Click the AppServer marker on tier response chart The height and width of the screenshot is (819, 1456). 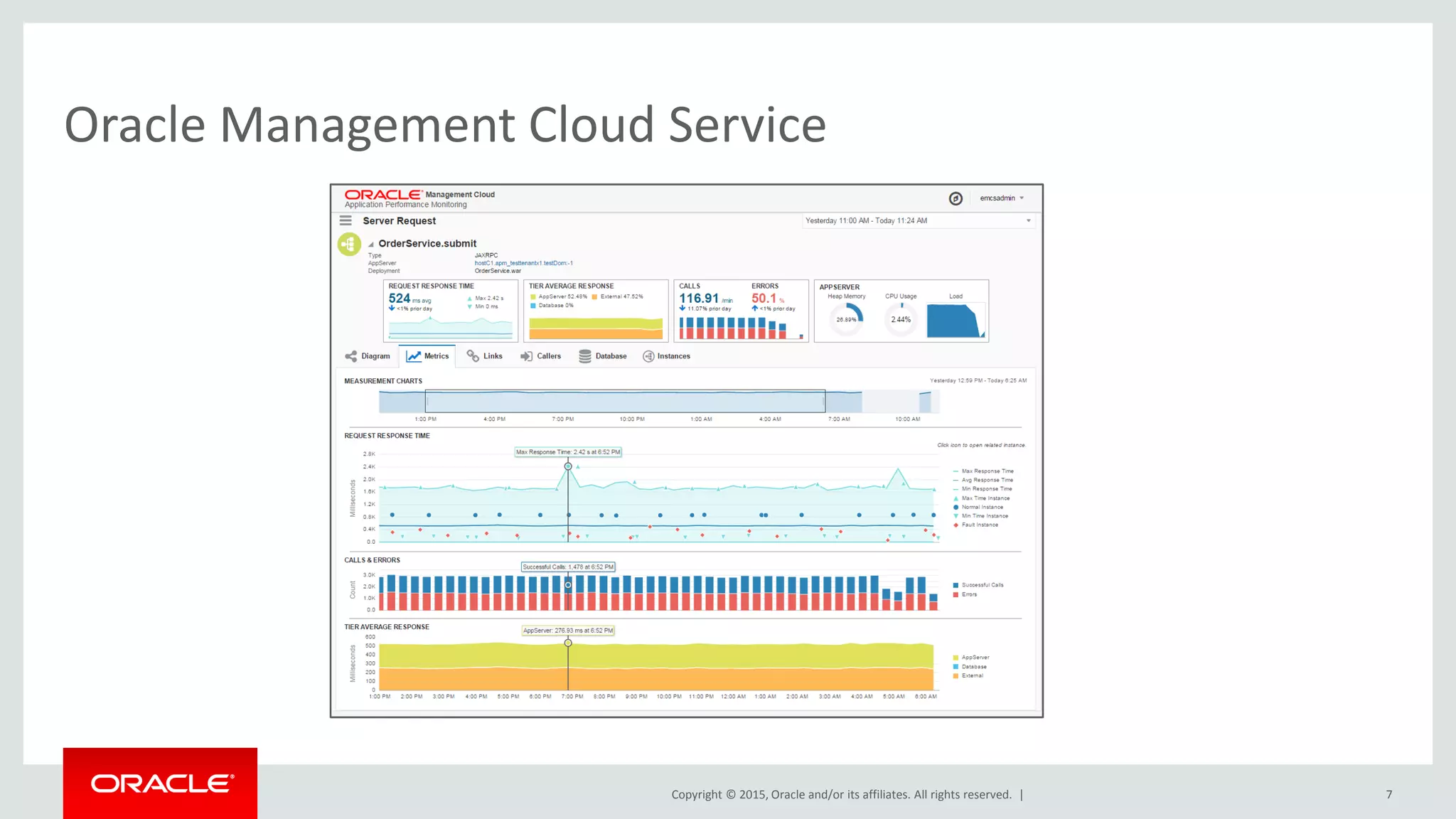tap(568, 643)
